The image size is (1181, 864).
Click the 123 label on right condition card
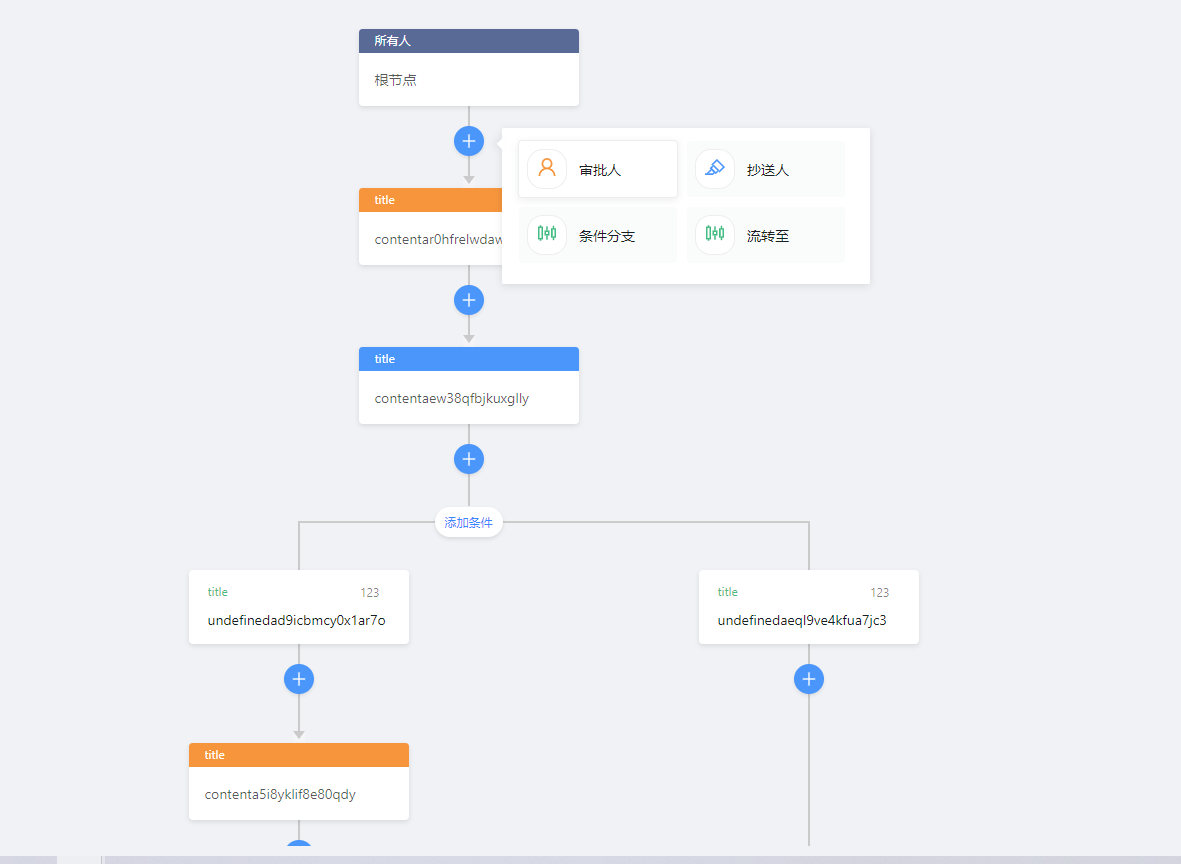(x=879, y=593)
